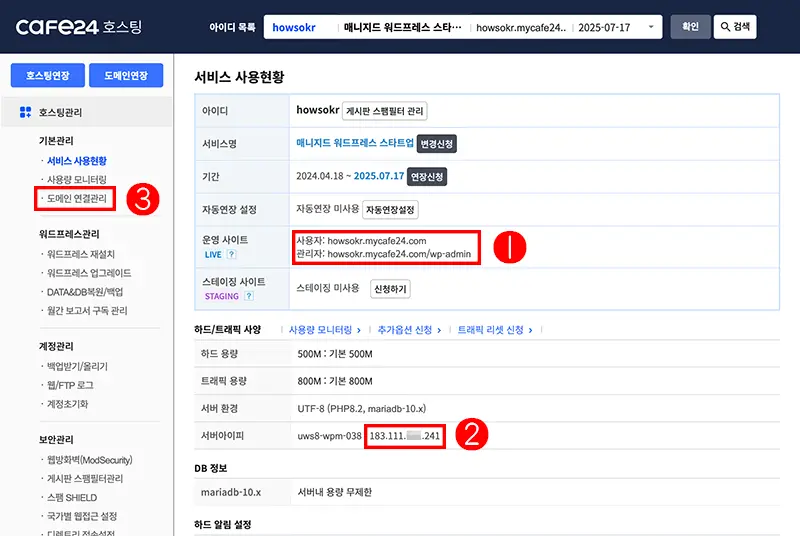Open 계정초기화 menu item
Image resolution: width=800 pixels, height=536 pixels.
tap(67, 404)
